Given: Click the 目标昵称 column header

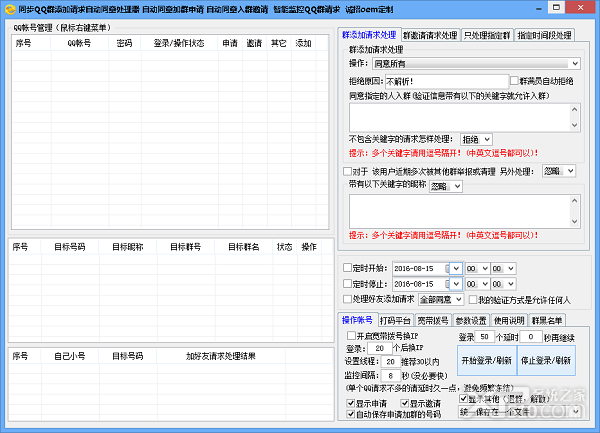Looking at the screenshot, I should point(128,247).
